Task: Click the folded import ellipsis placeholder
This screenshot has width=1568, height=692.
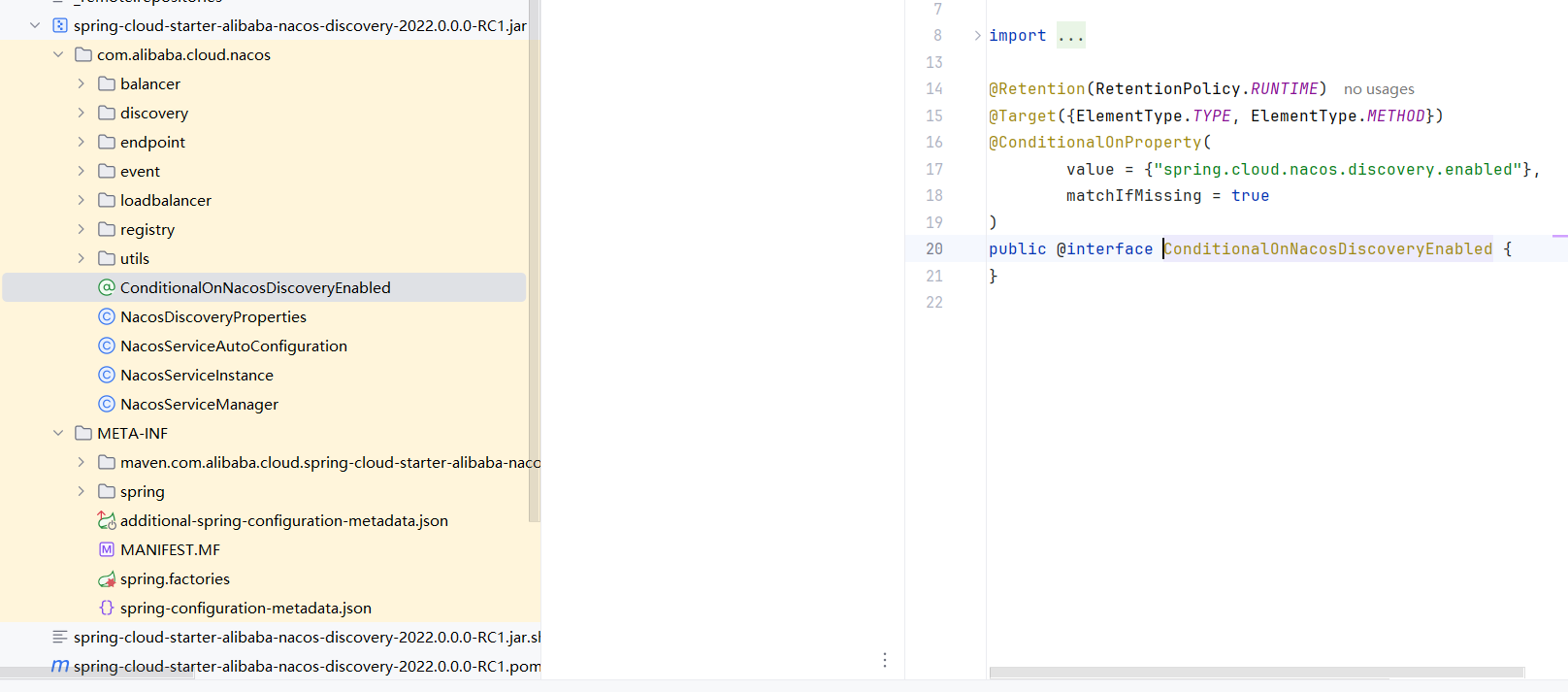Action: (x=1071, y=36)
